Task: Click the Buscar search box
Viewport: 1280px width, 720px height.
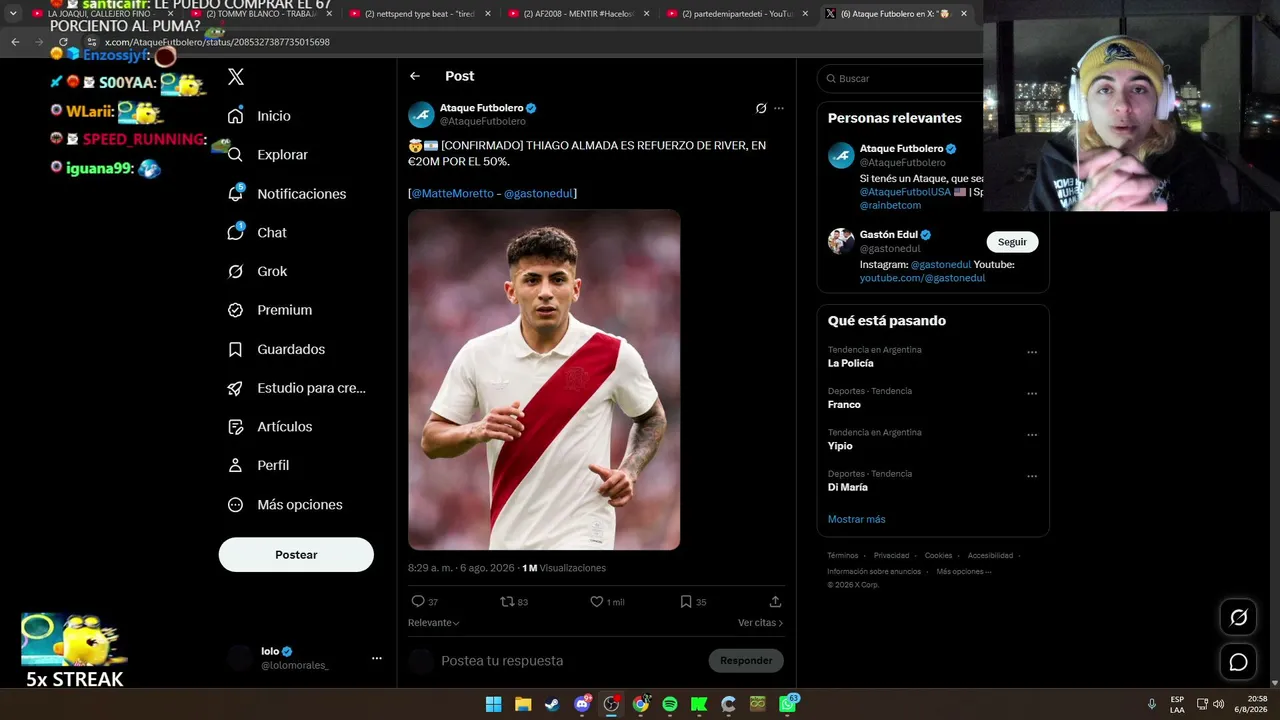Action: click(x=900, y=78)
